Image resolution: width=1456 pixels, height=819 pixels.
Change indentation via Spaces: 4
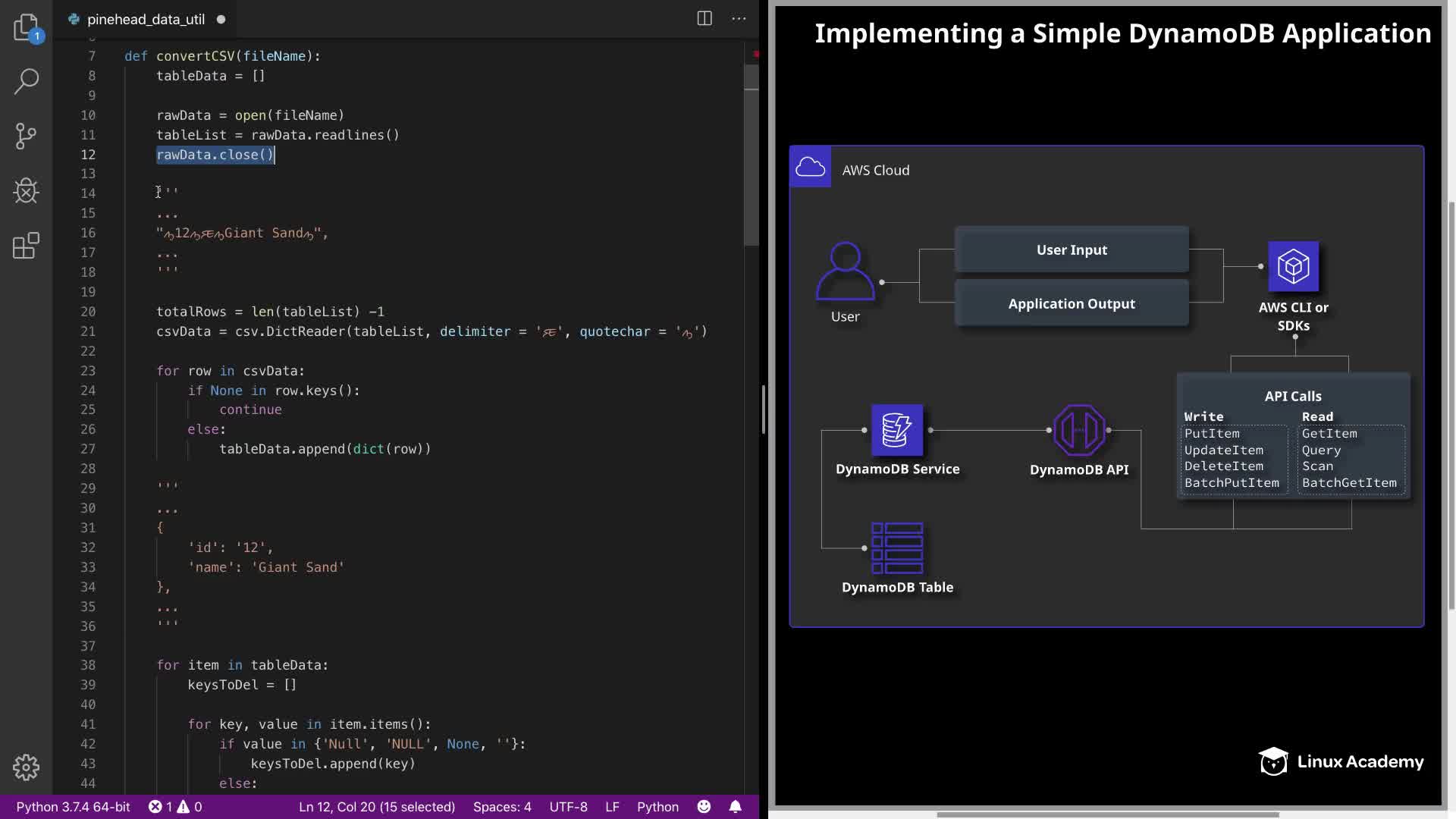click(x=502, y=807)
